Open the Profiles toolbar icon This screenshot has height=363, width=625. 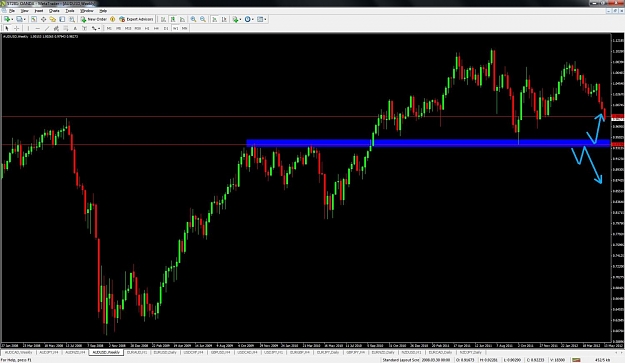(x=19, y=19)
